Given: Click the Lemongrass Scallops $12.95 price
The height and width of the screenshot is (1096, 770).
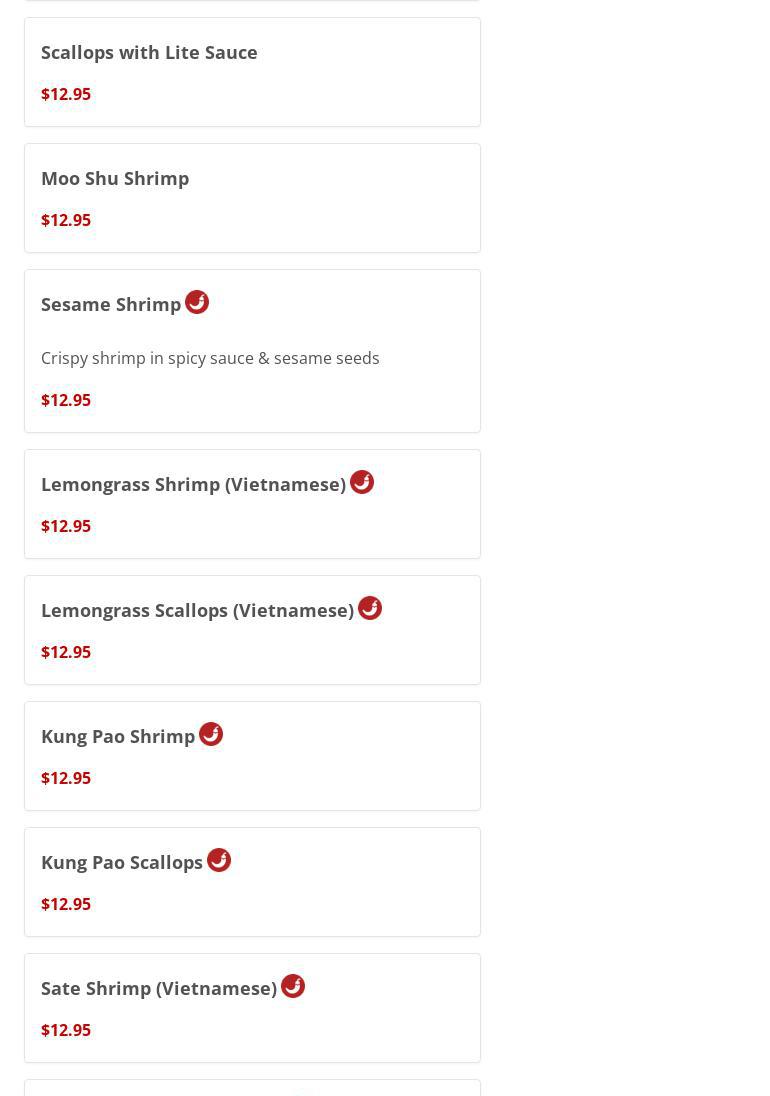Looking at the screenshot, I should [66, 652].
